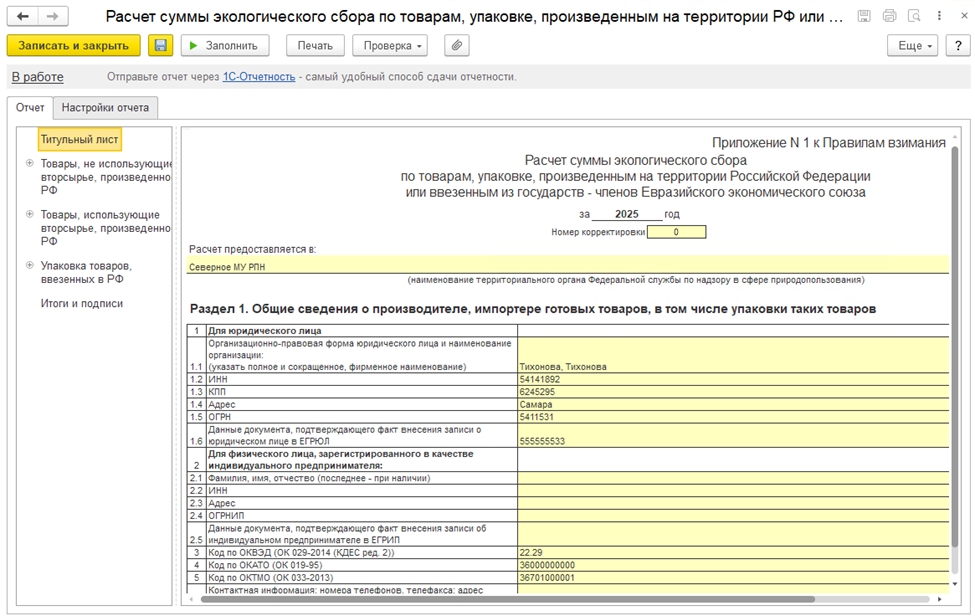
Task: Click "Записать и закрыть" button
Action: point(73,45)
